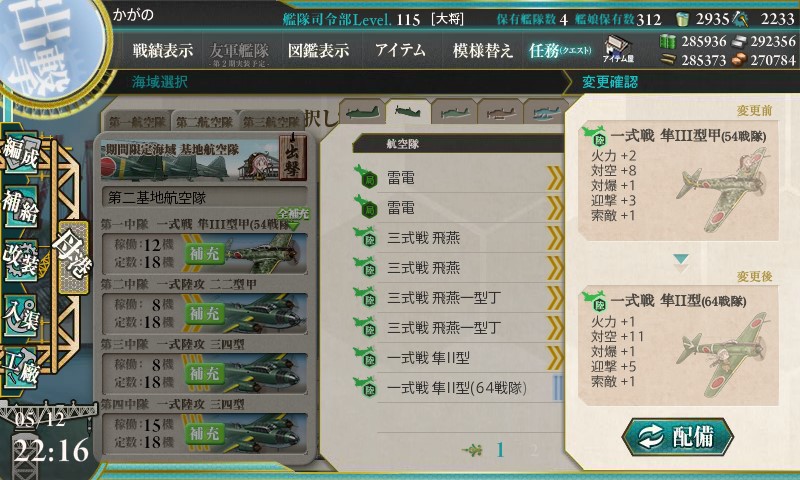The height and width of the screenshot is (480, 800).
Task: Select the first green aircraft filter tab
Action: coord(362,111)
